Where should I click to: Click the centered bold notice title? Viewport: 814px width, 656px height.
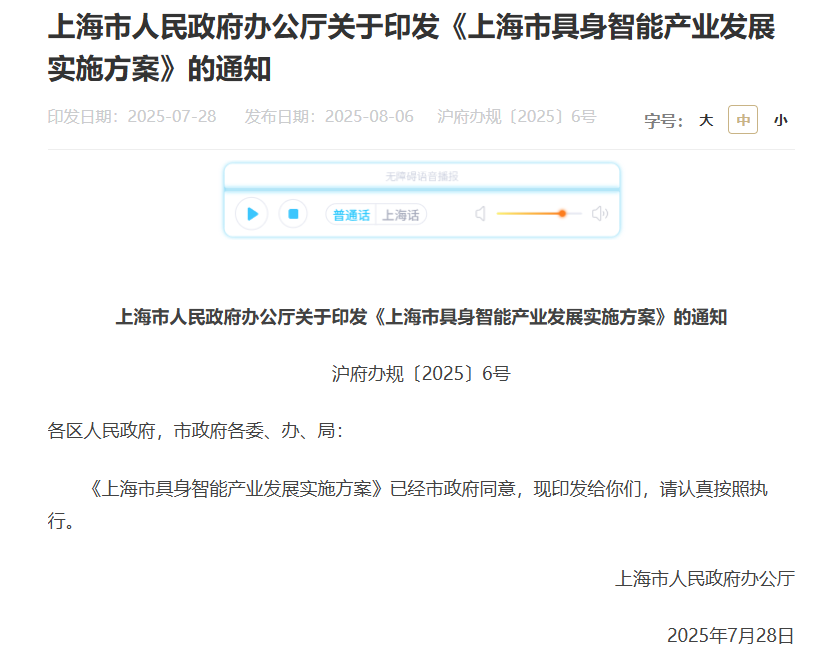[421, 318]
